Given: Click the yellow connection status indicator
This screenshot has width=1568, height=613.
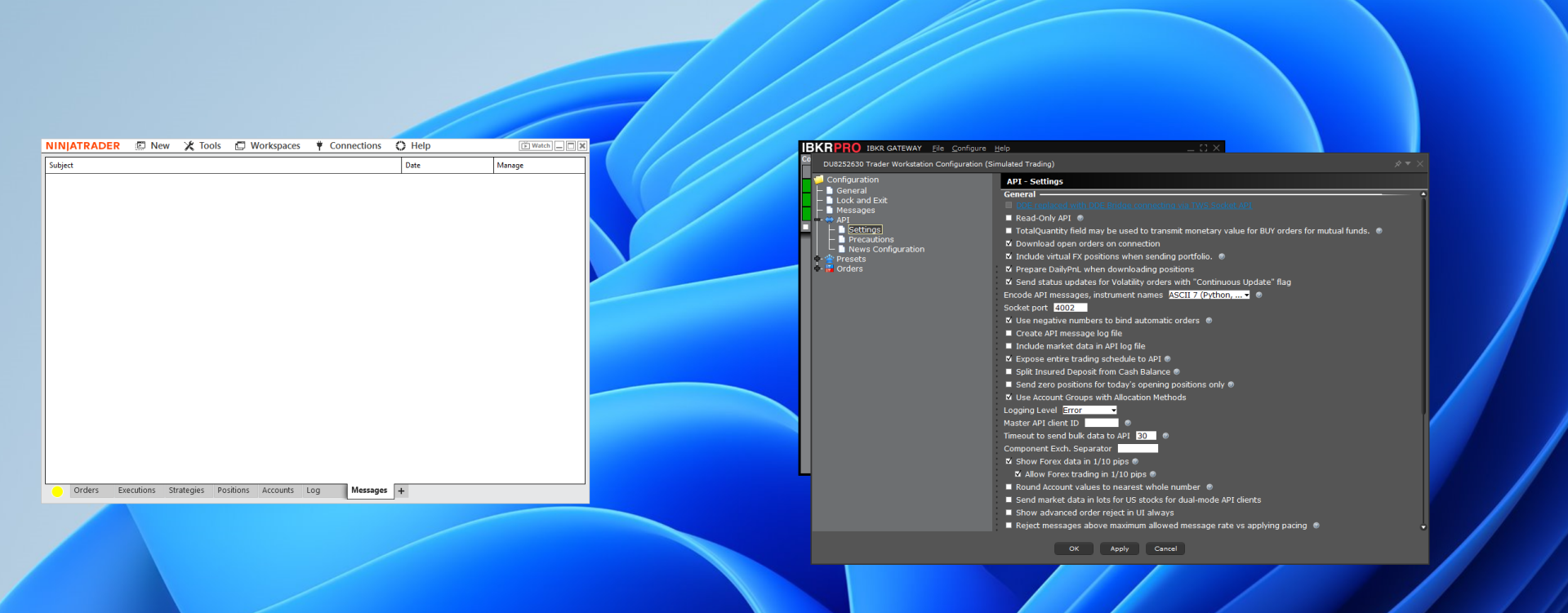Looking at the screenshot, I should click(57, 491).
